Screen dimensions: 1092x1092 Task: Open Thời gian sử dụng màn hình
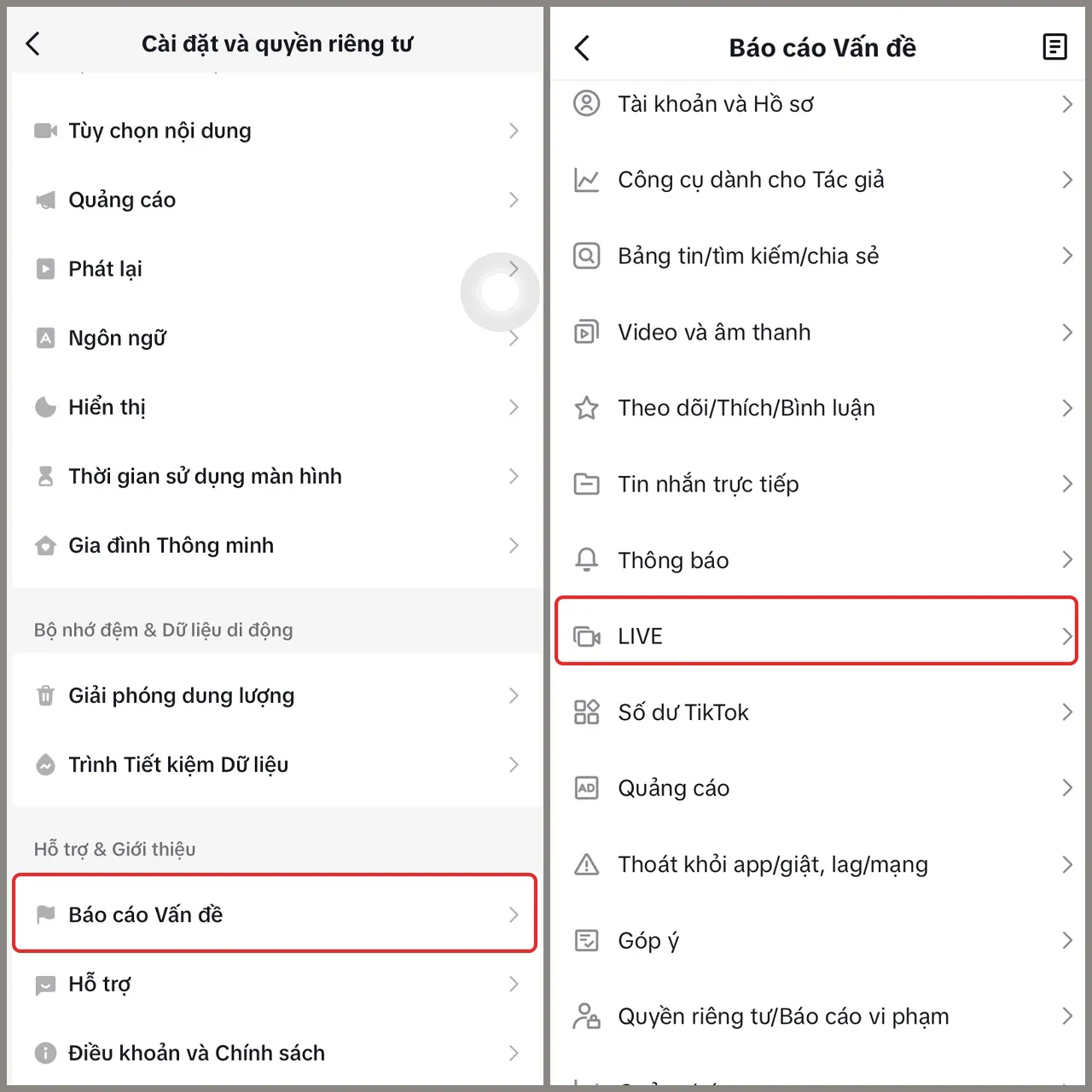[205, 476]
